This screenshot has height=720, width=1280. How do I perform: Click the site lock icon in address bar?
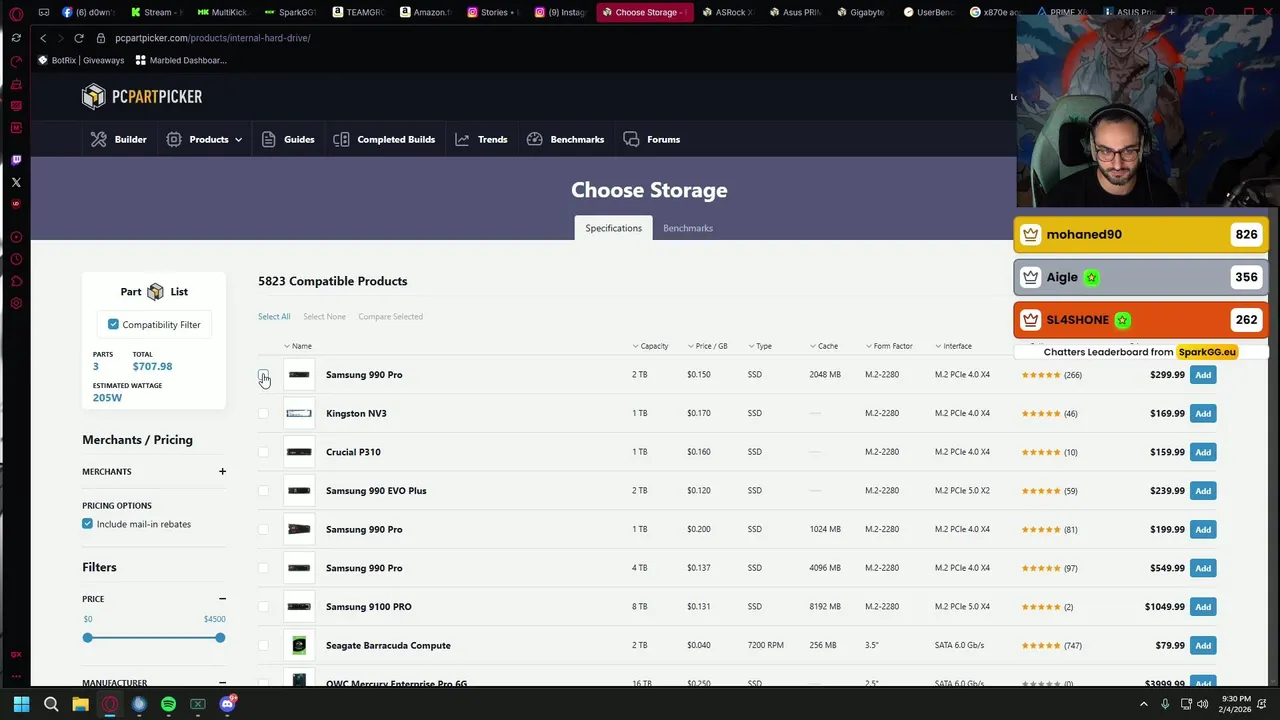[x=101, y=38]
